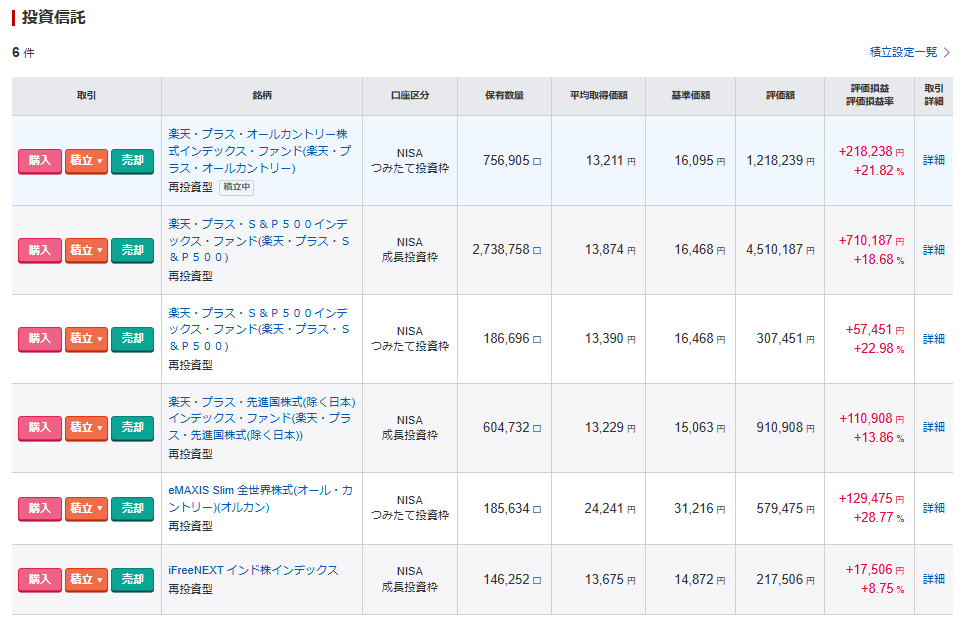The height and width of the screenshot is (622, 962).
Task: Expand 積立 dropdown for 楽天・プラス・オールカントリー fund
Action: (86, 161)
